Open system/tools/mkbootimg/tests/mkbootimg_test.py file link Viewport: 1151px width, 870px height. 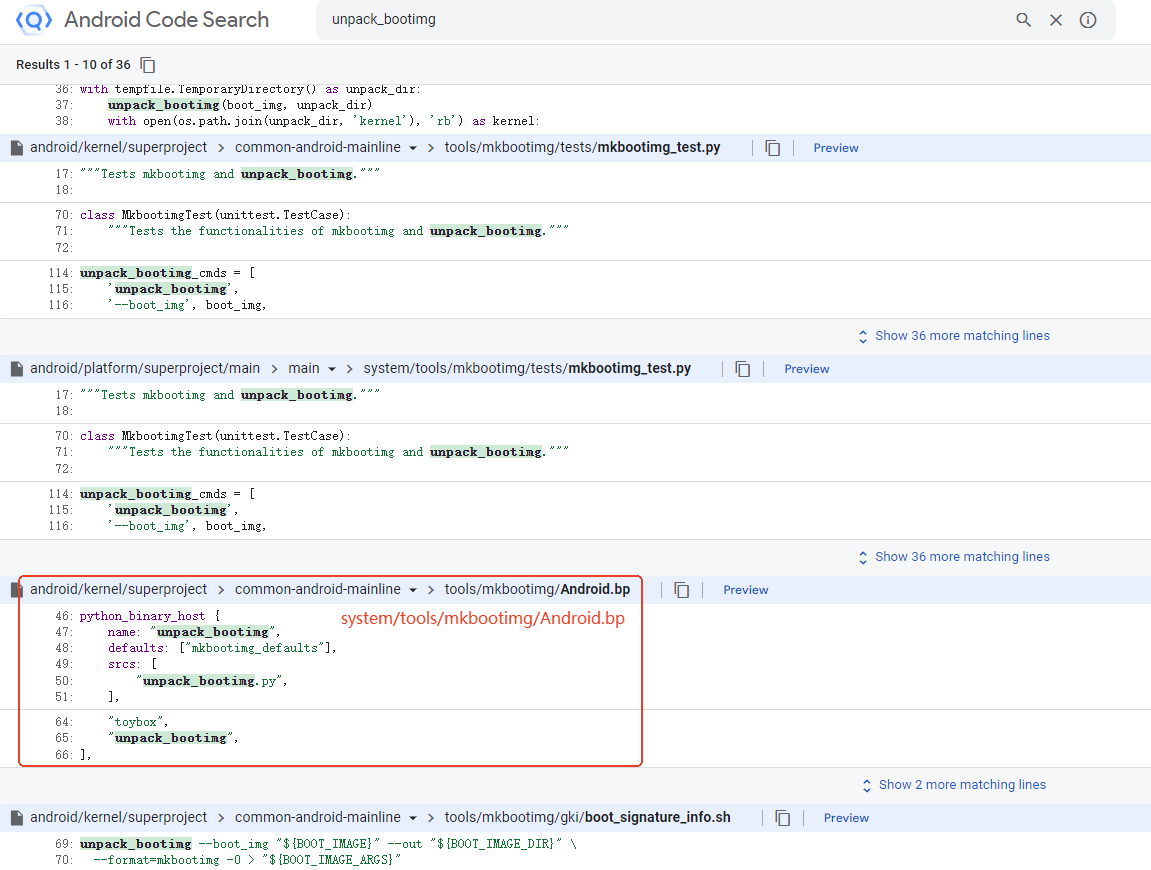527,369
